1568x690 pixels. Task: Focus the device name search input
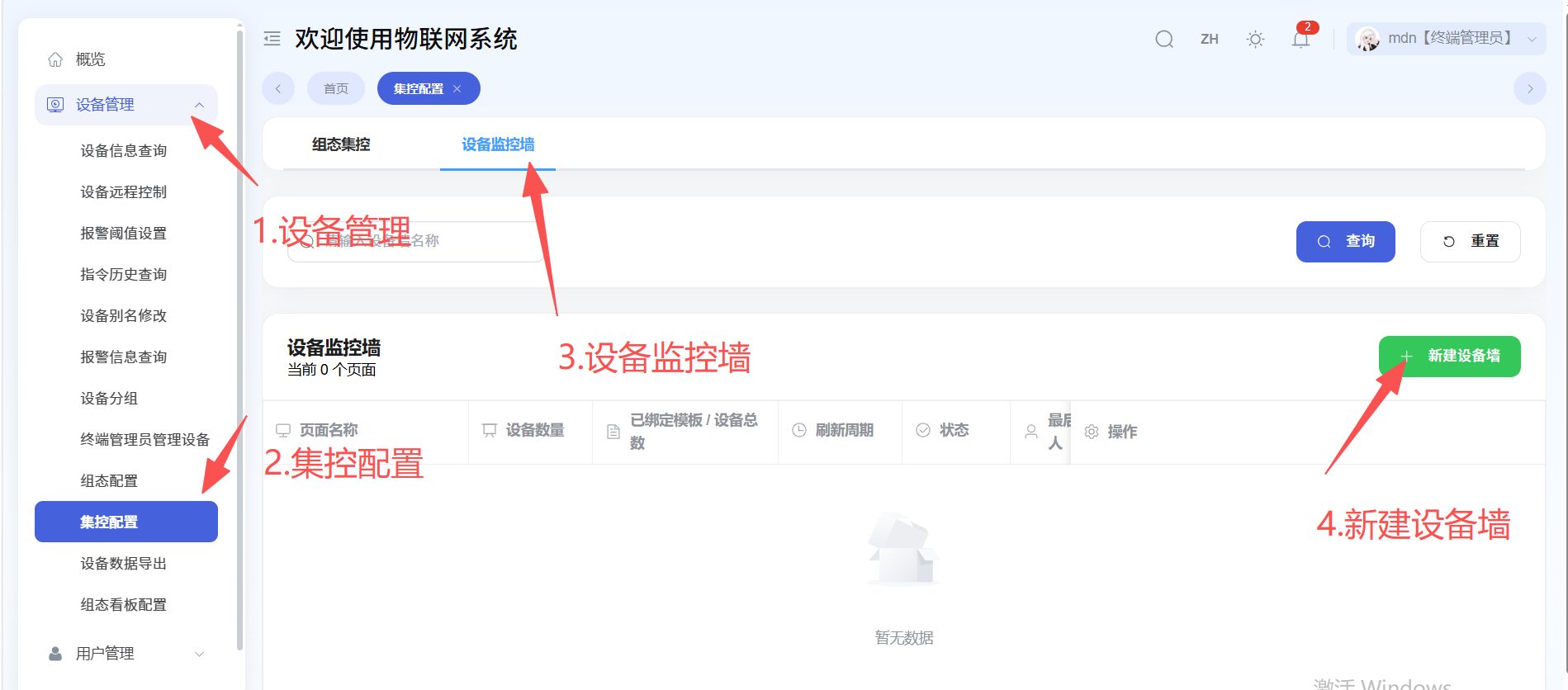(x=415, y=242)
